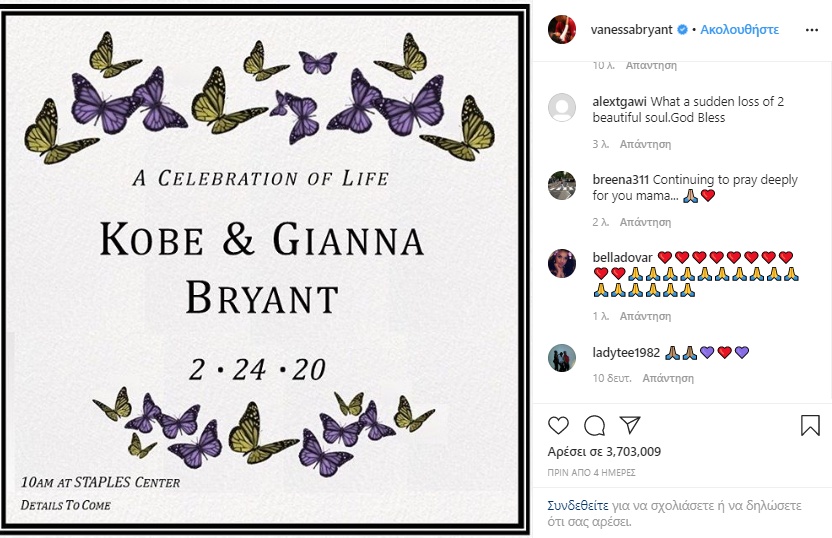View breena311's profile avatar

pos(562,186)
